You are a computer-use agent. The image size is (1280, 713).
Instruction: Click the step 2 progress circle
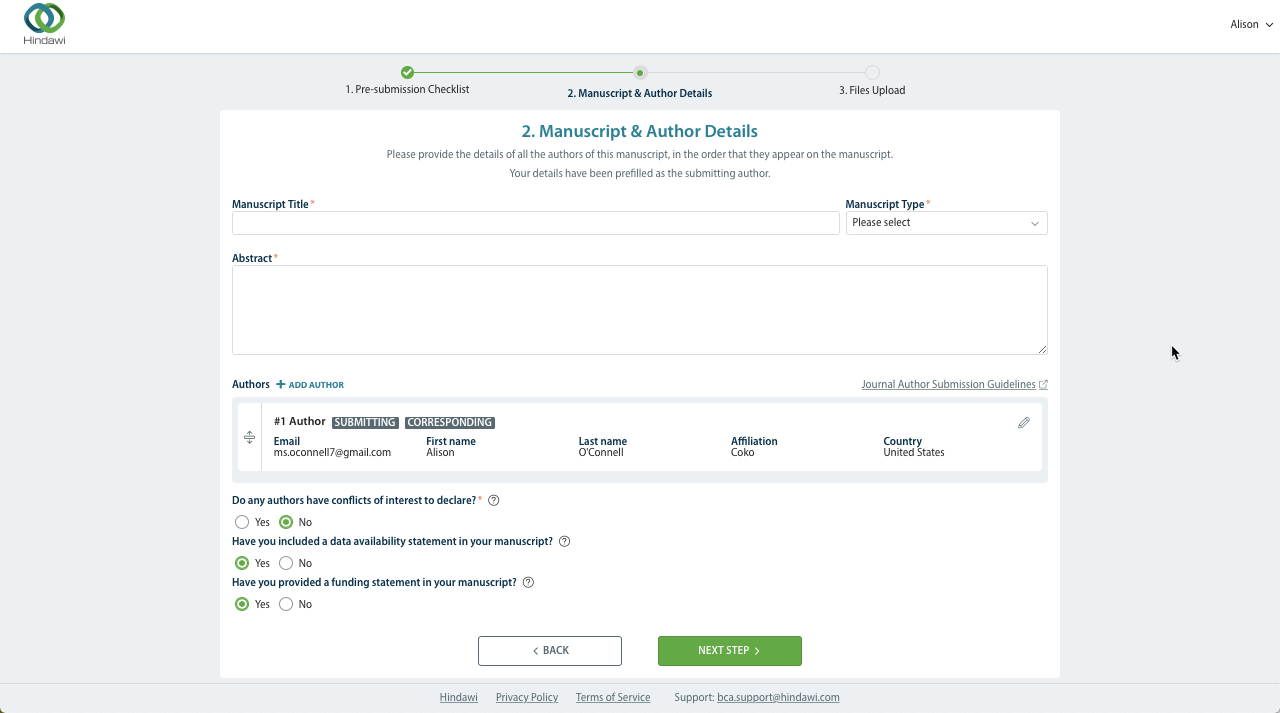click(x=640, y=72)
